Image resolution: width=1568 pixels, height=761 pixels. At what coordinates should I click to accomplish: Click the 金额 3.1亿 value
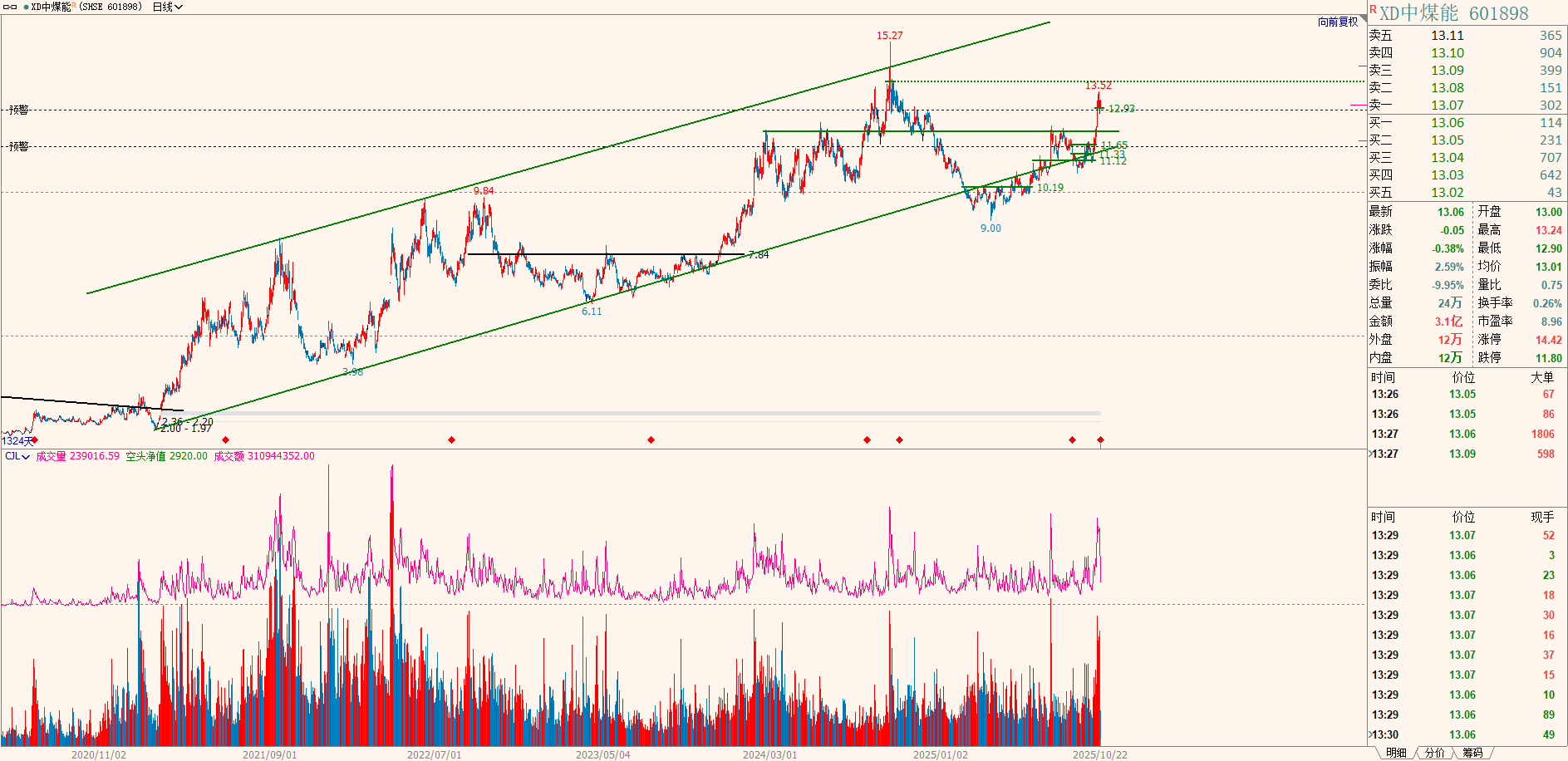click(x=1449, y=322)
